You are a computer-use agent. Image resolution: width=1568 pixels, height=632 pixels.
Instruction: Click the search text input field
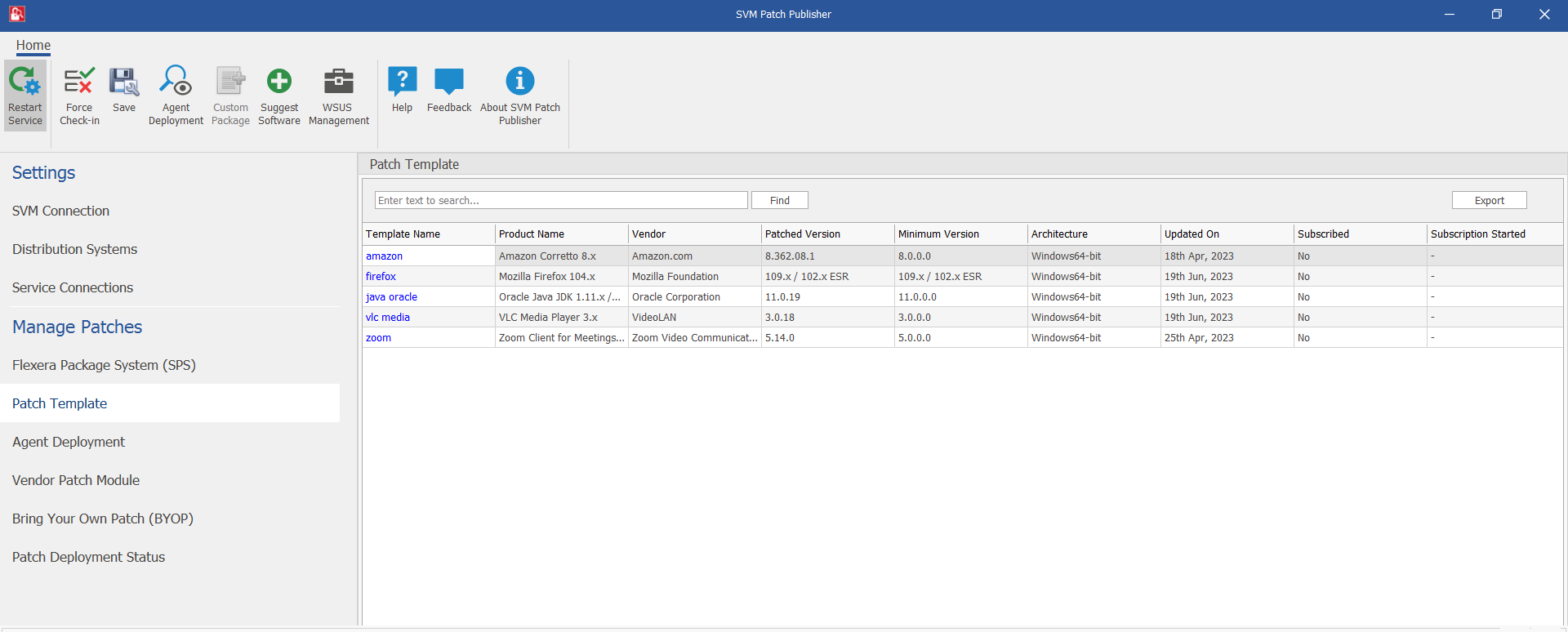(561, 200)
